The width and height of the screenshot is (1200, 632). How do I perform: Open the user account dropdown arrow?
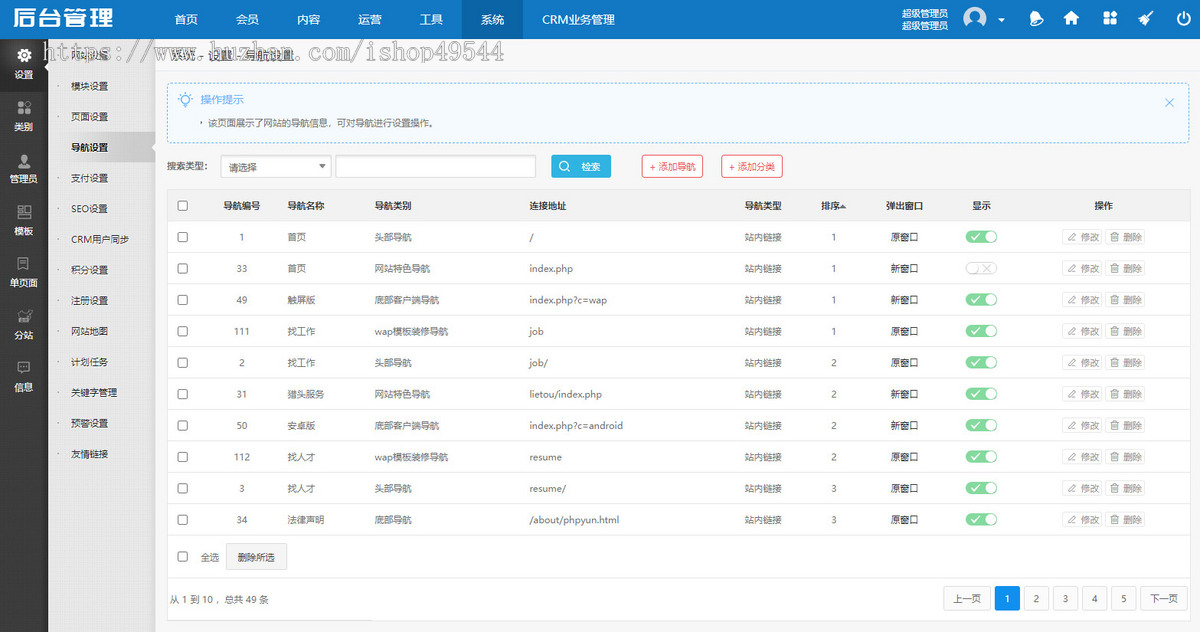[1001, 19]
